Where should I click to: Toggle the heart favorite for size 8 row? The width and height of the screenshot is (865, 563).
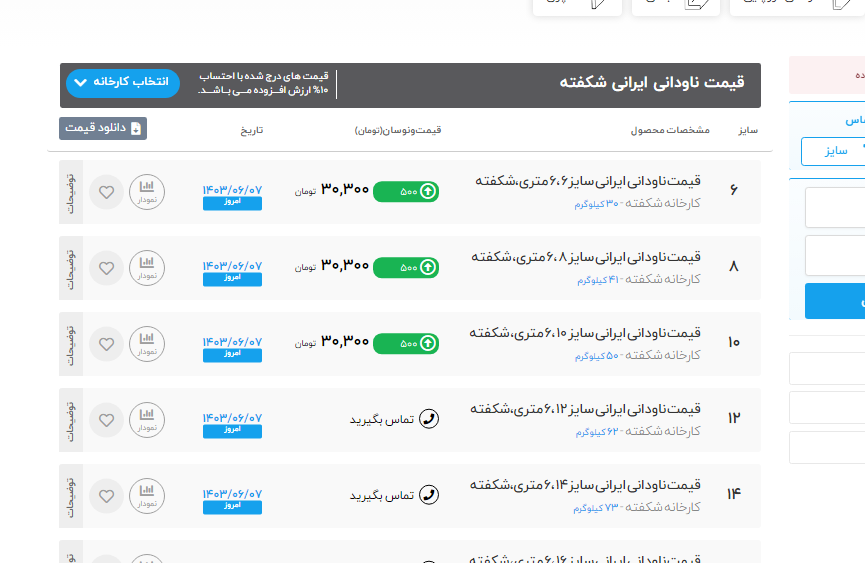[105, 268]
